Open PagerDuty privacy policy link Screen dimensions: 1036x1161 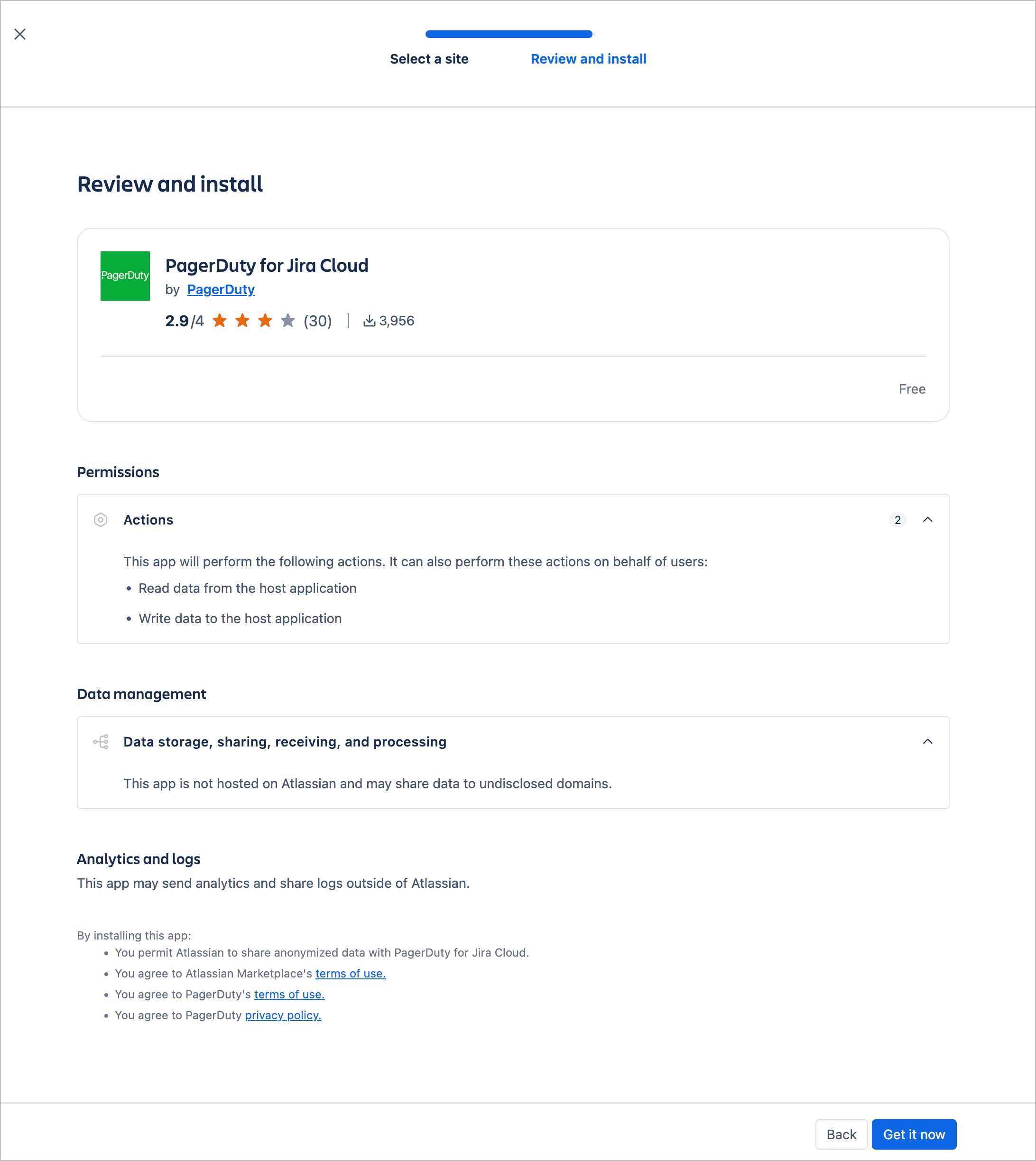coord(283,1015)
